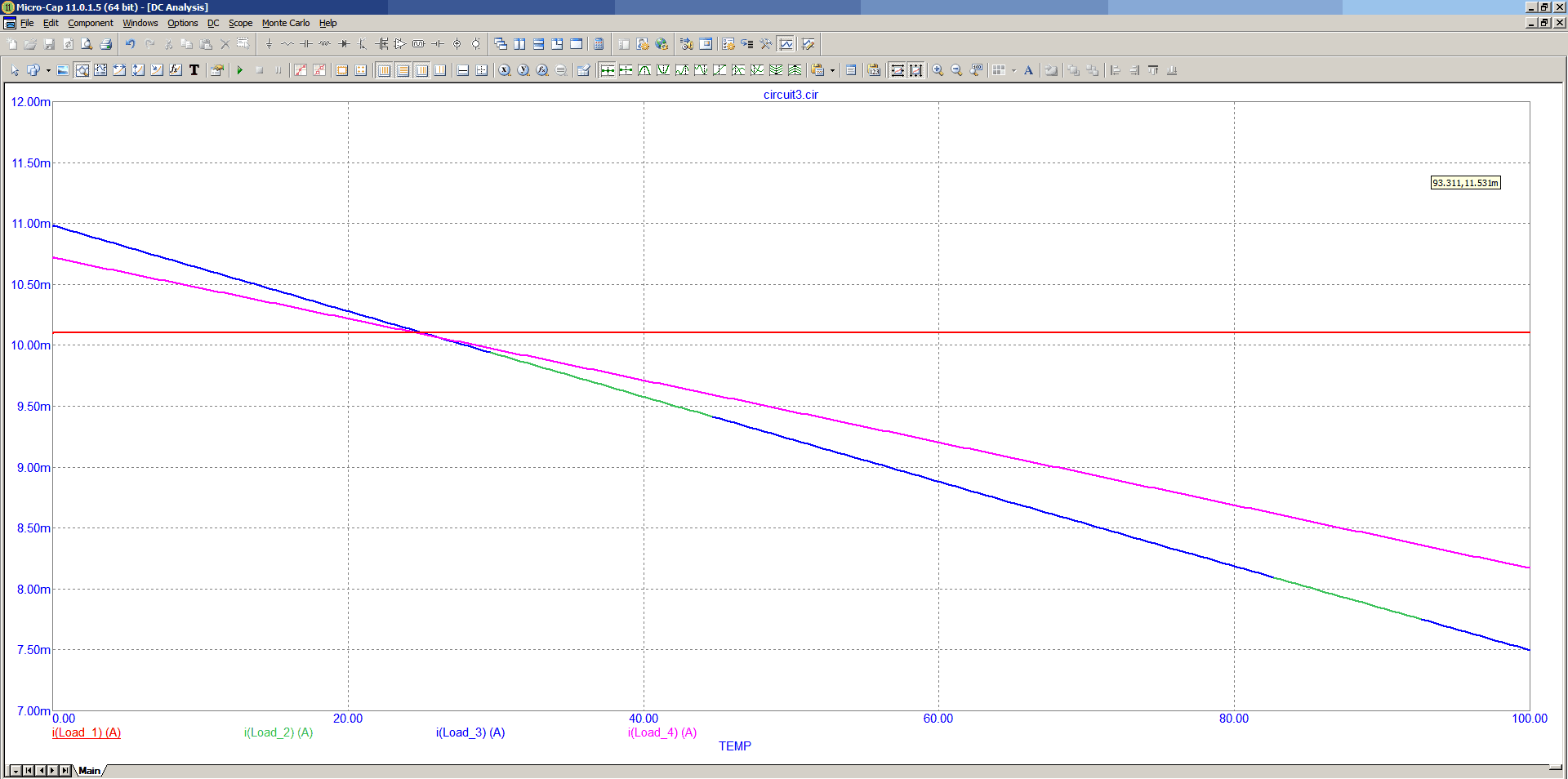Click the Select mode arrow tool
Image resolution: width=1568 pixels, height=779 pixels.
coord(15,70)
